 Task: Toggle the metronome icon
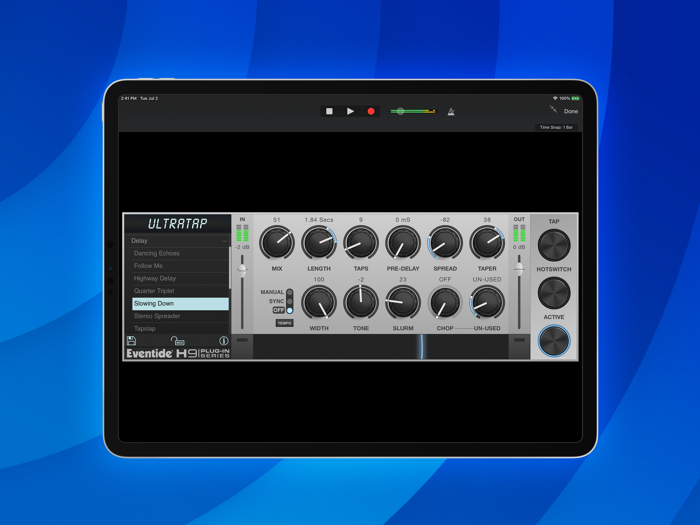coord(451,112)
